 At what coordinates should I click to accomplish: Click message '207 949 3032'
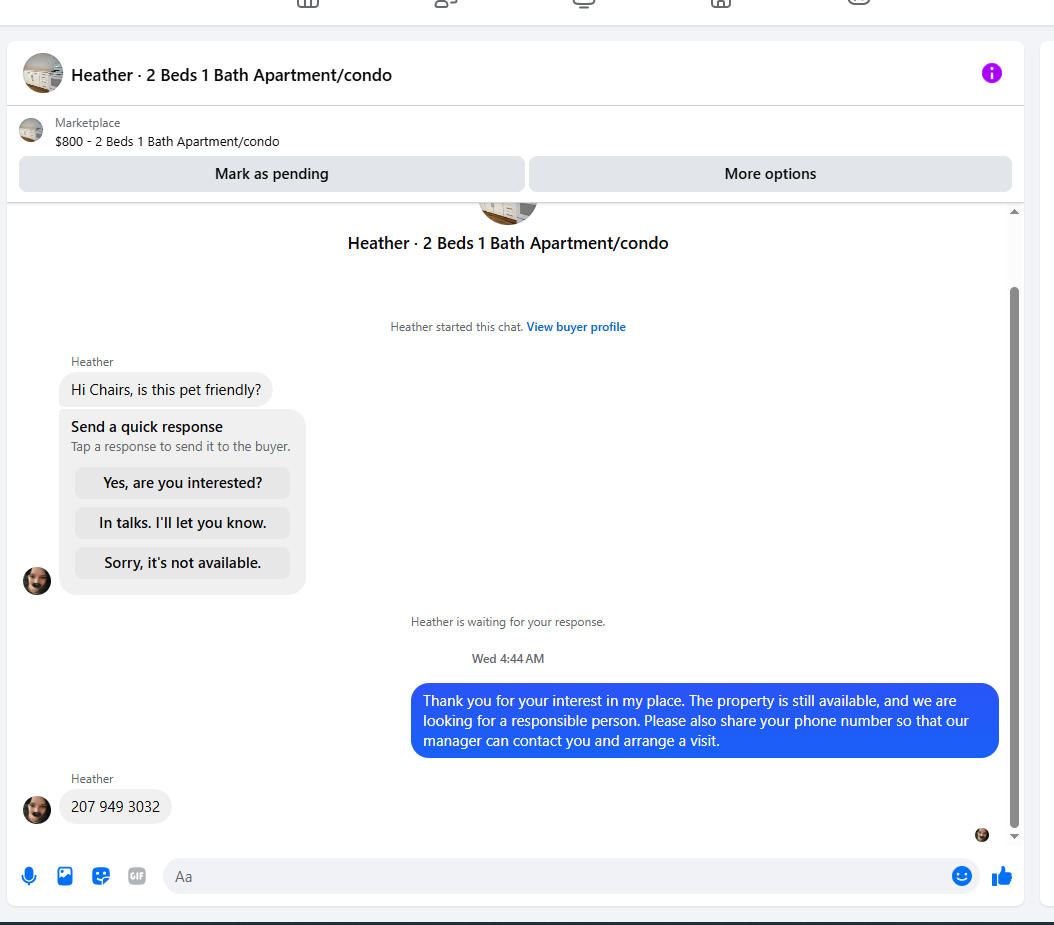coord(116,807)
